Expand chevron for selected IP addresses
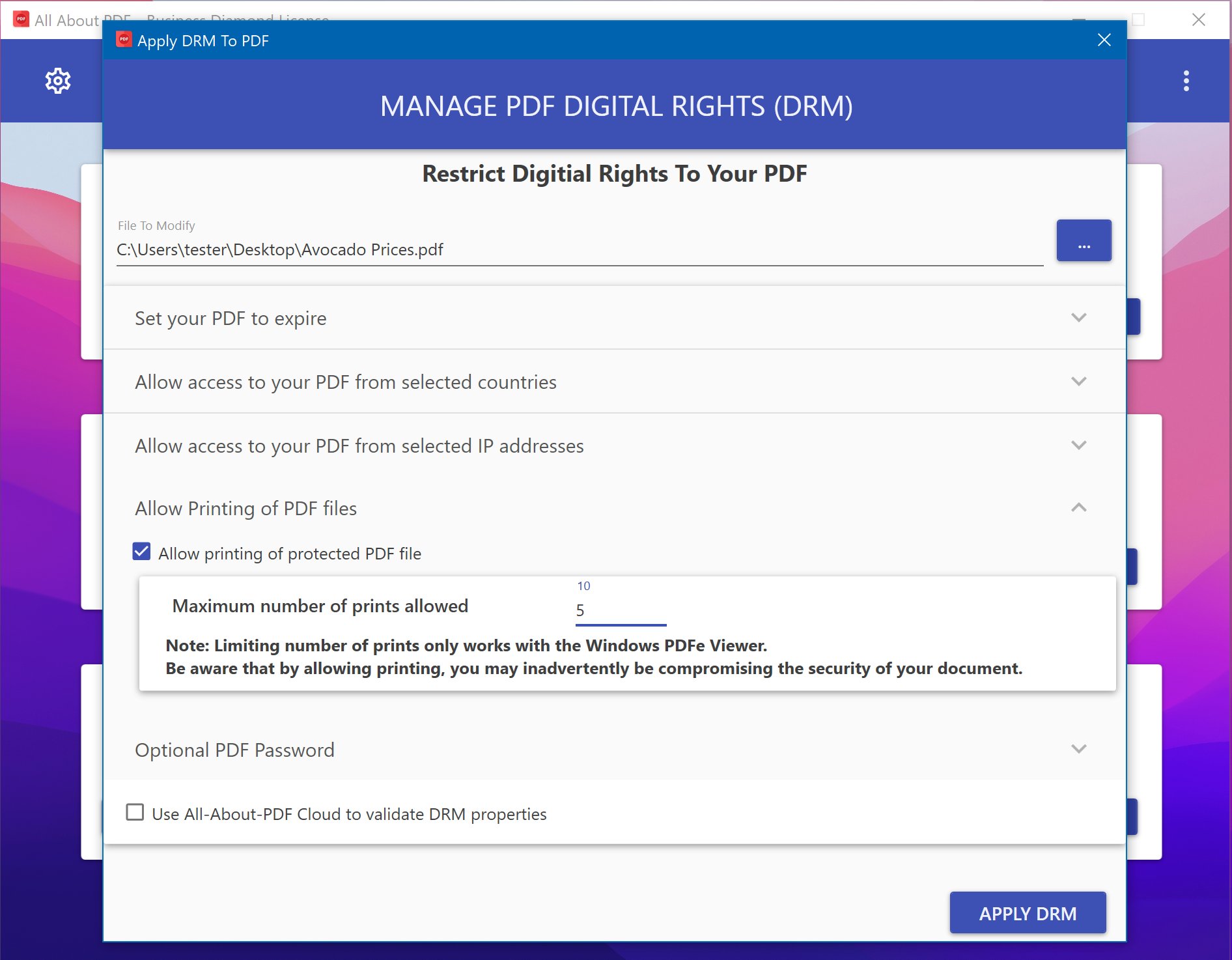The width and height of the screenshot is (1232, 960). click(x=1078, y=445)
